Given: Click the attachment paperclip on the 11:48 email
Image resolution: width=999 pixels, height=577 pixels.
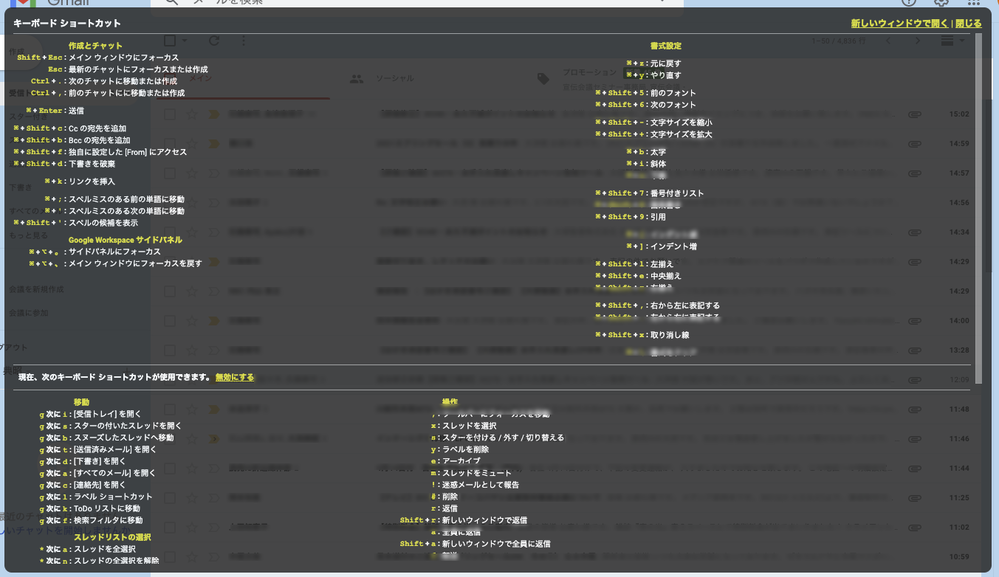Looking at the screenshot, I should point(915,409).
